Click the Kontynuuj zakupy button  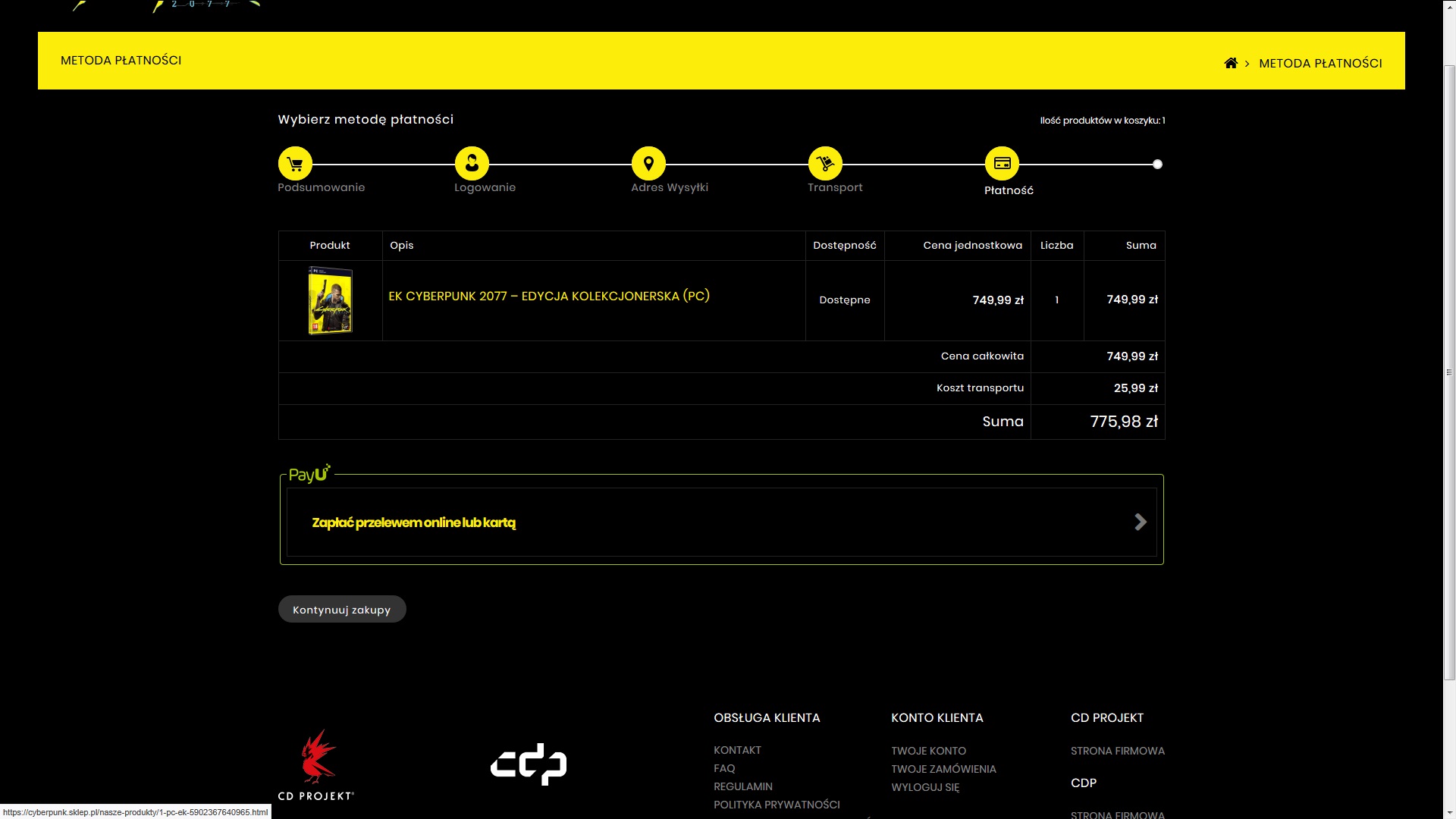pyautogui.click(x=342, y=609)
